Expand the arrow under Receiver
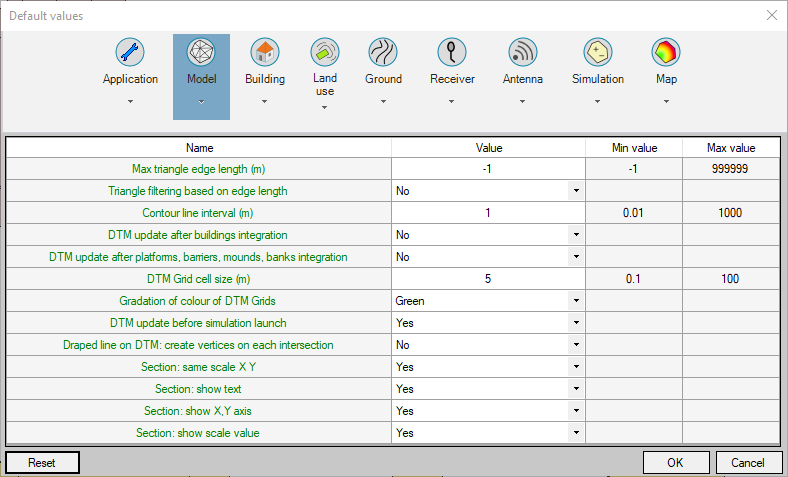The height and width of the screenshot is (477, 788). (x=451, y=102)
